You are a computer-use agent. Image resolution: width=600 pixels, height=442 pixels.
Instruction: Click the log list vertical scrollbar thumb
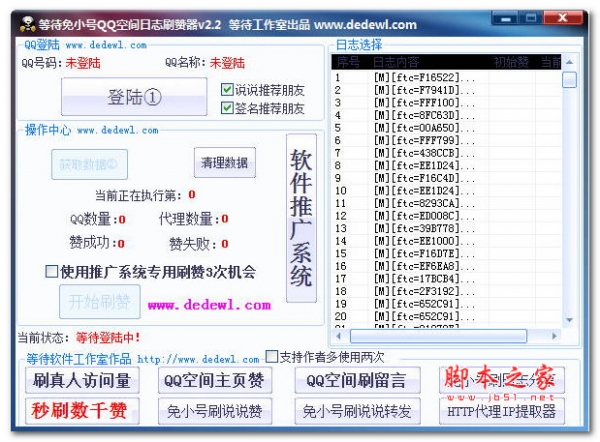pos(569,80)
